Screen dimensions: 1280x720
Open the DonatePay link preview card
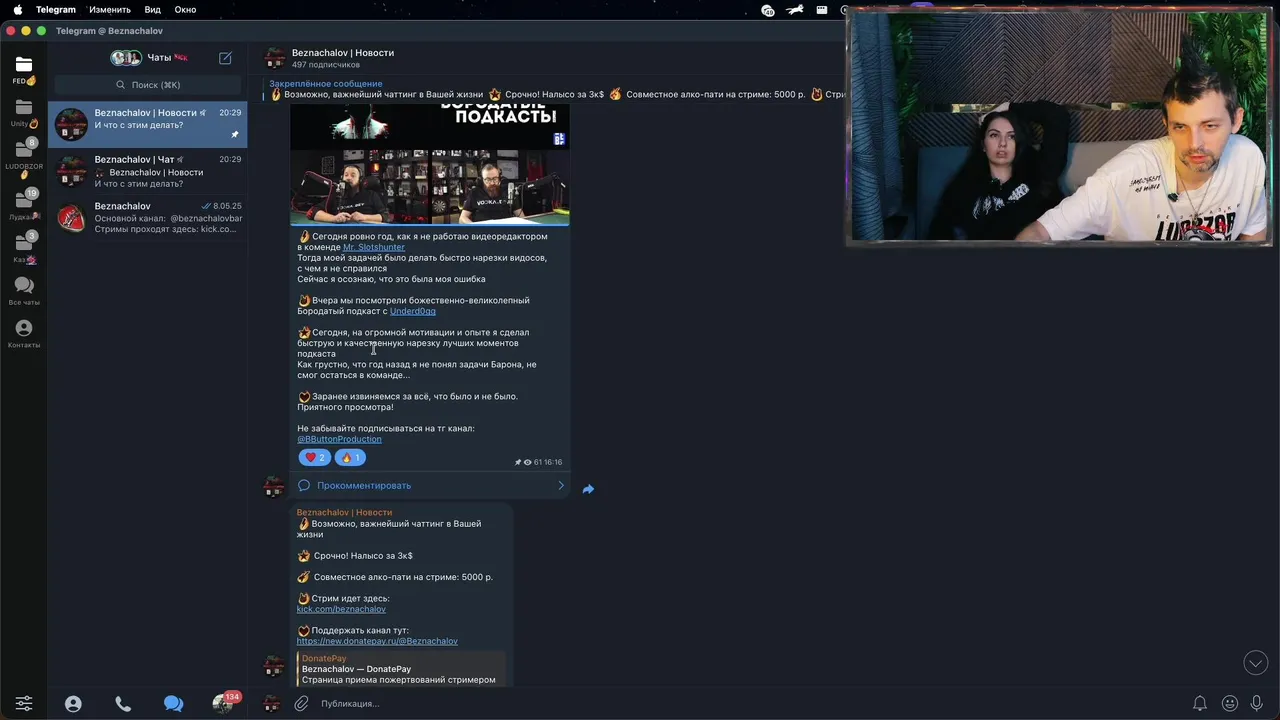click(401, 669)
